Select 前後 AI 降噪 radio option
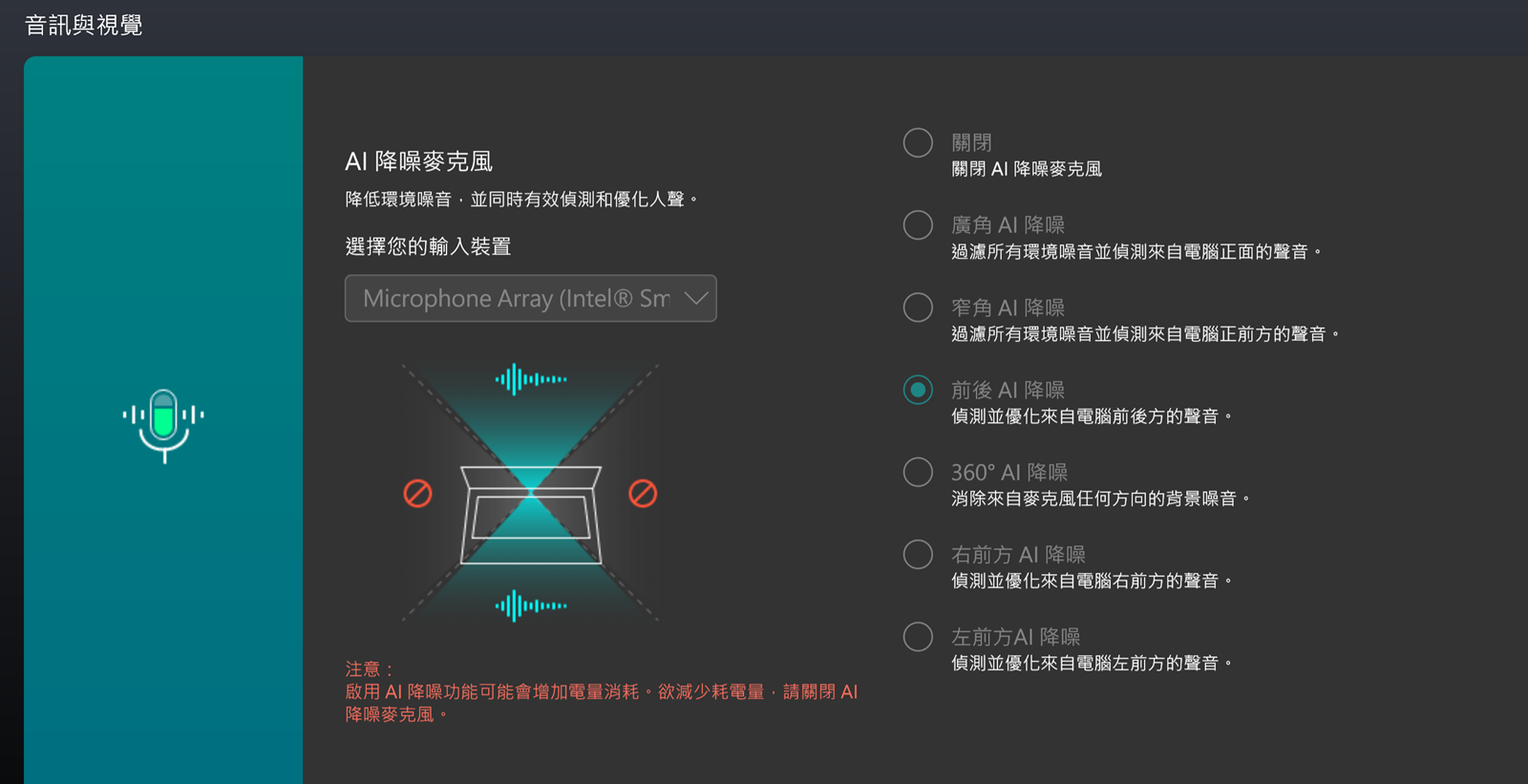 pyautogui.click(x=918, y=390)
